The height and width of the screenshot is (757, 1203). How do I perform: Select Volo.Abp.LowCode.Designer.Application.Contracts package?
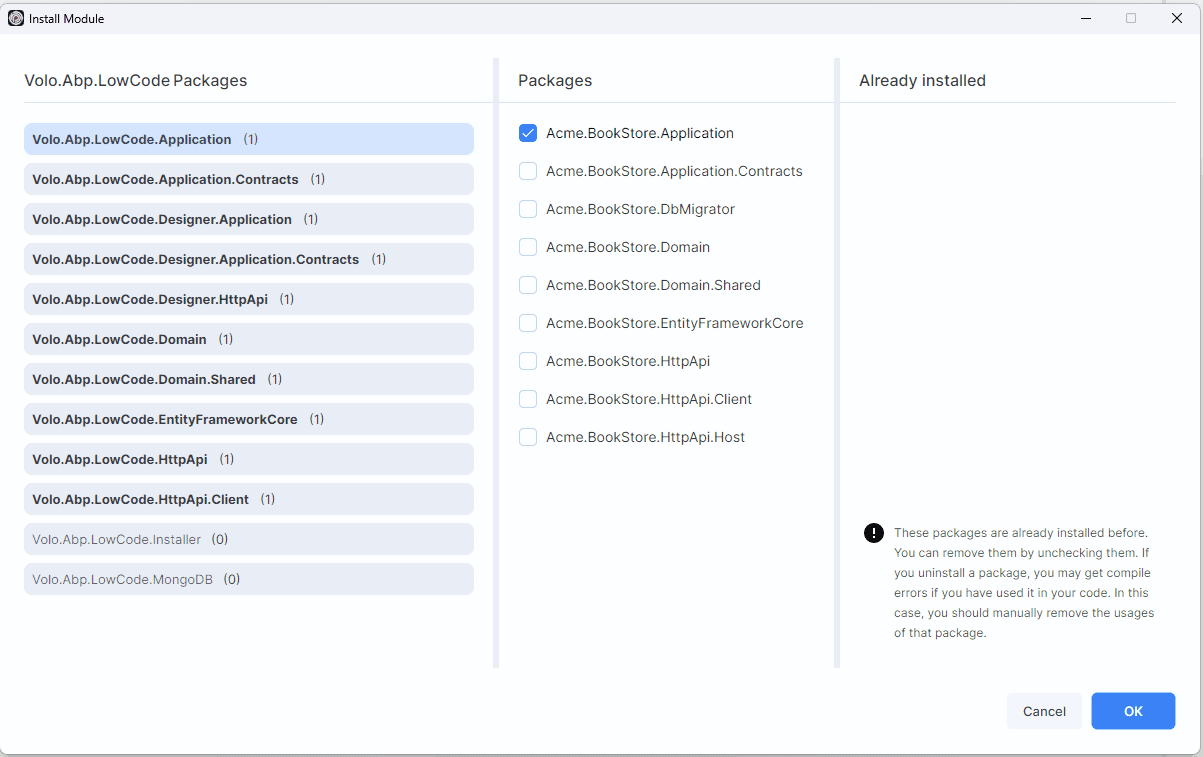point(249,259)
